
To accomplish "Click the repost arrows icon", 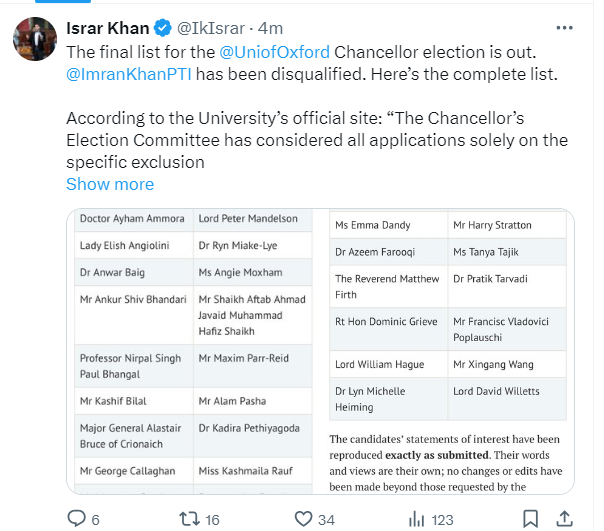I will coord(185,518).
